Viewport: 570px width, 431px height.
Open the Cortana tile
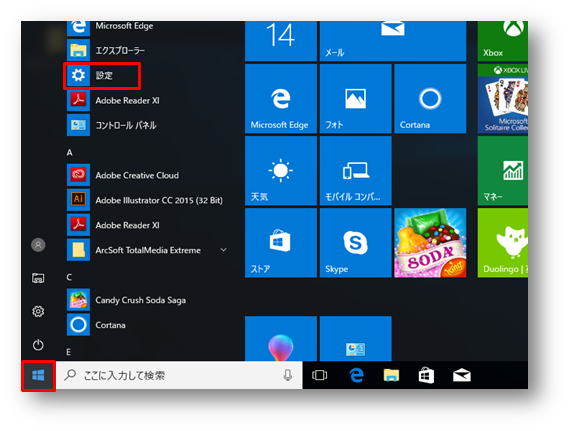pyautogui.click(x=430, y=99)
